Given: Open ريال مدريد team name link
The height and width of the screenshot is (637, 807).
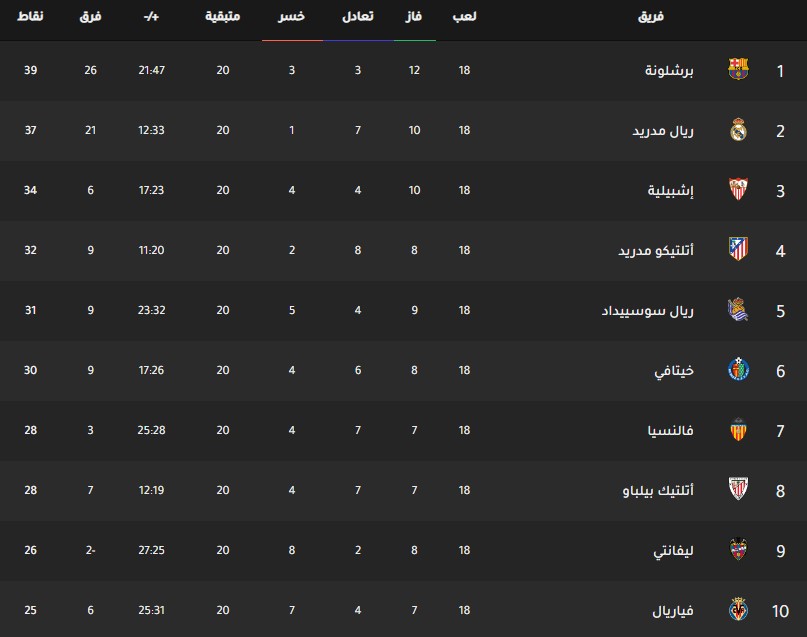Looking at the screenshot, I should (663, 130).
